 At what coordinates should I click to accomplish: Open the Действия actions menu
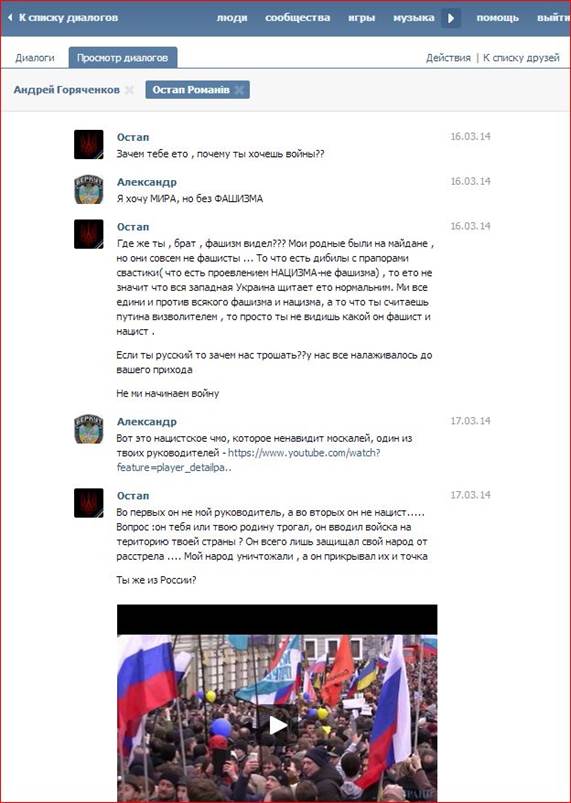click(x=448, y=58)
